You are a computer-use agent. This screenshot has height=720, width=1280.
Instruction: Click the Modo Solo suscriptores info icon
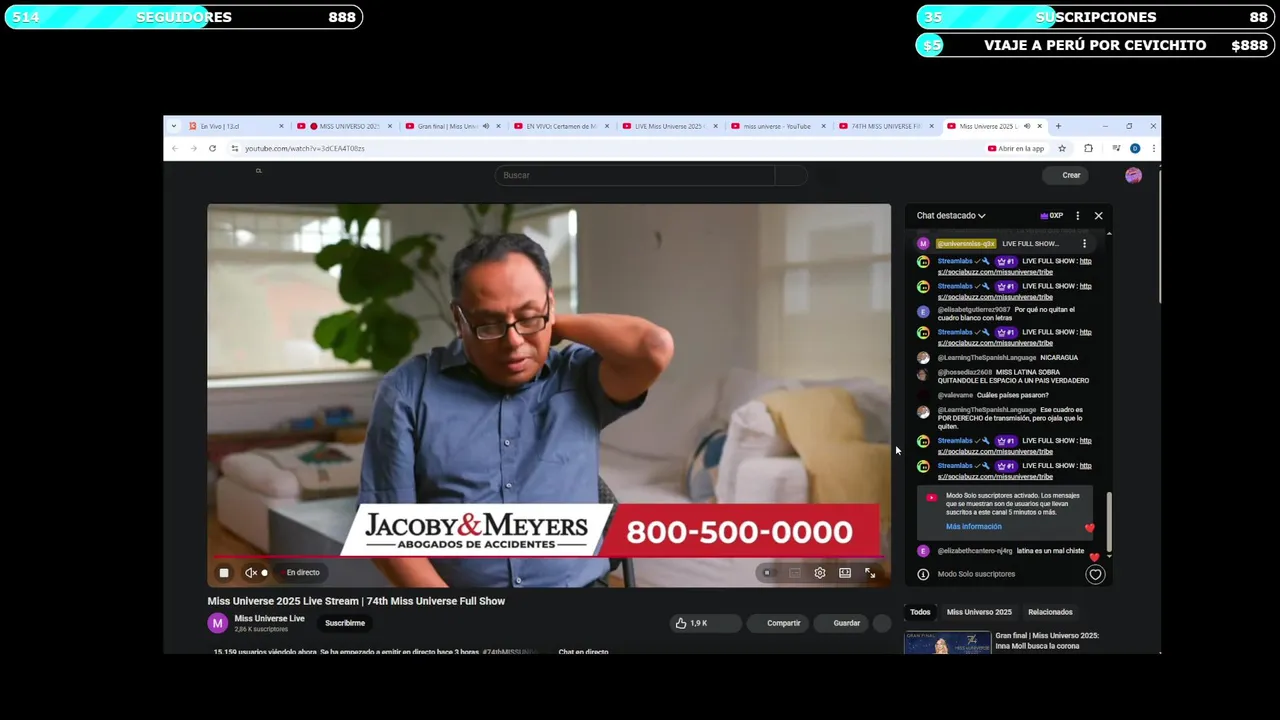point(923,574)
